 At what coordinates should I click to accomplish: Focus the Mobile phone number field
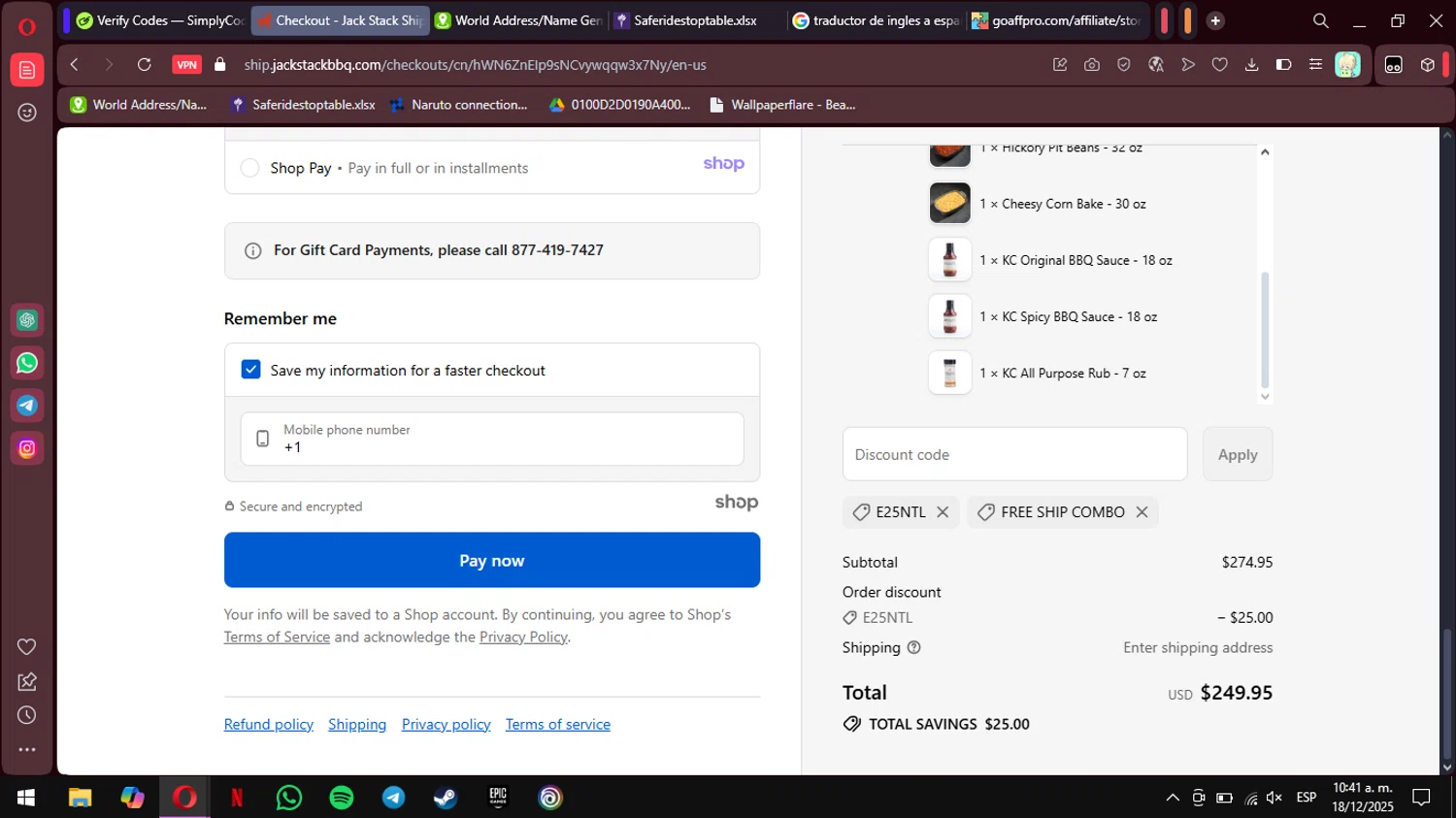(492, 439)
